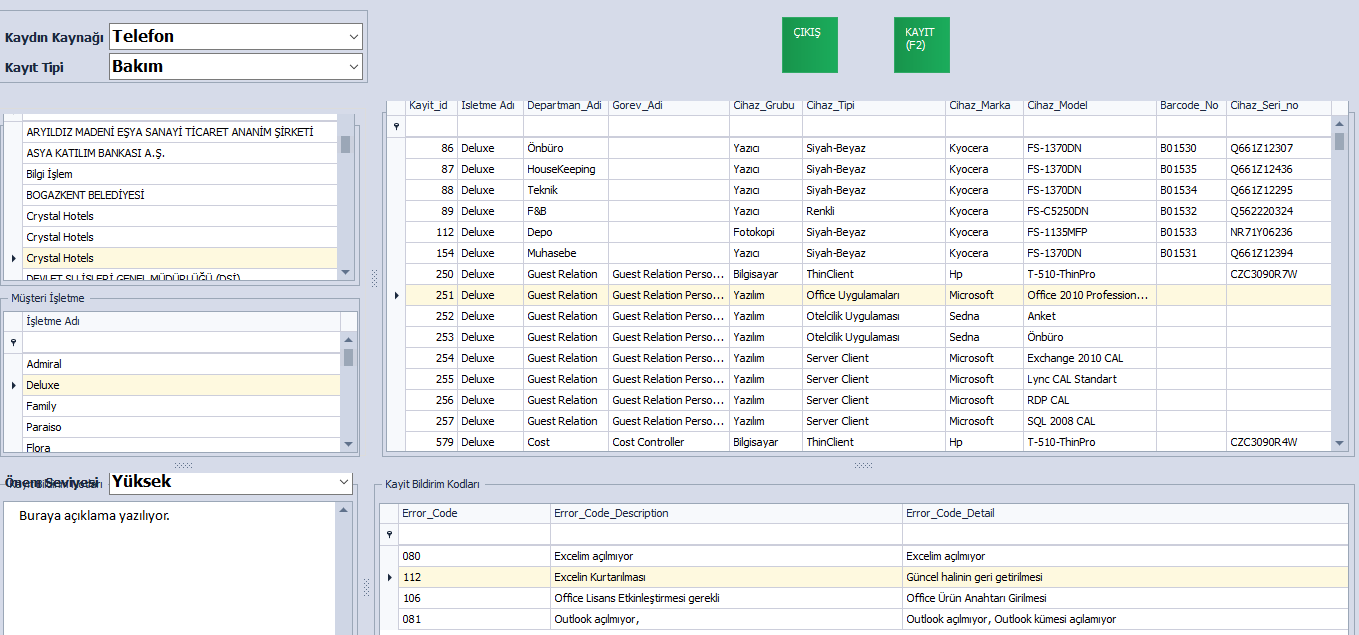Click the 'Office Uygulamaları' device type cell
Image resolution: width=1359 pixels, height=635 pixels.
click(874, 295)
